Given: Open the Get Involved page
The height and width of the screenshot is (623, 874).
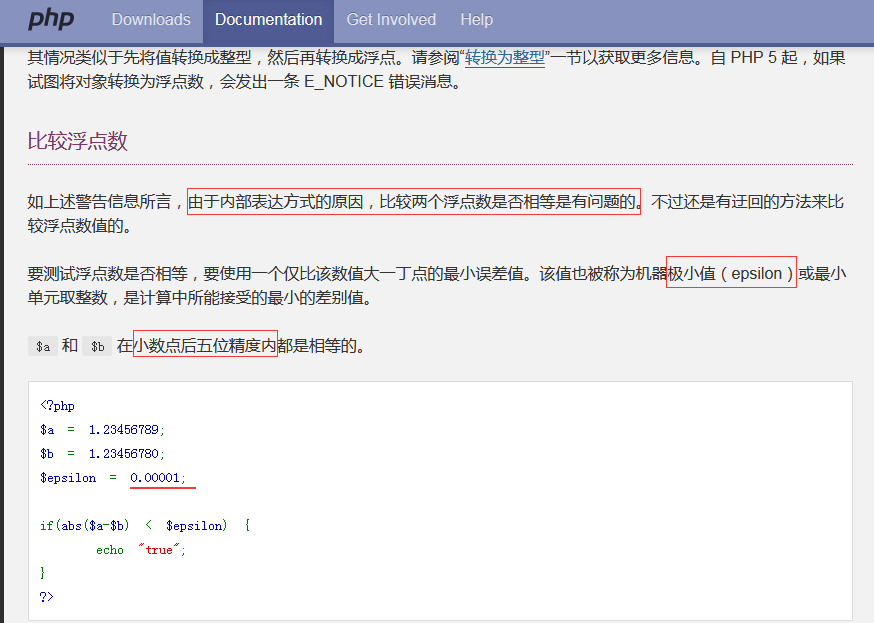Looking at the screenshot, I should pos(391,20).
